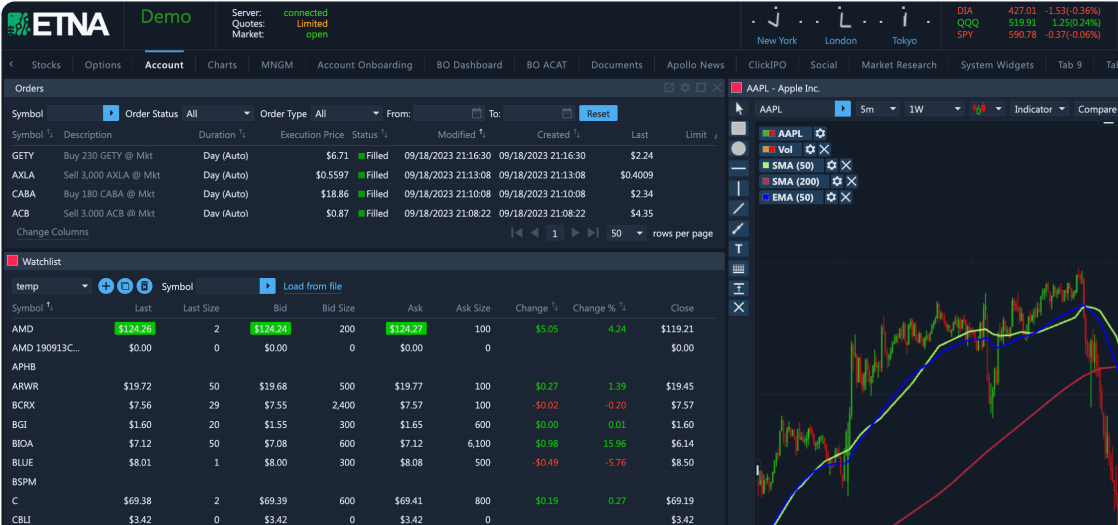Open the rows per page dropdown
This screenshot has height=525, width=1118.
(627, 233)
